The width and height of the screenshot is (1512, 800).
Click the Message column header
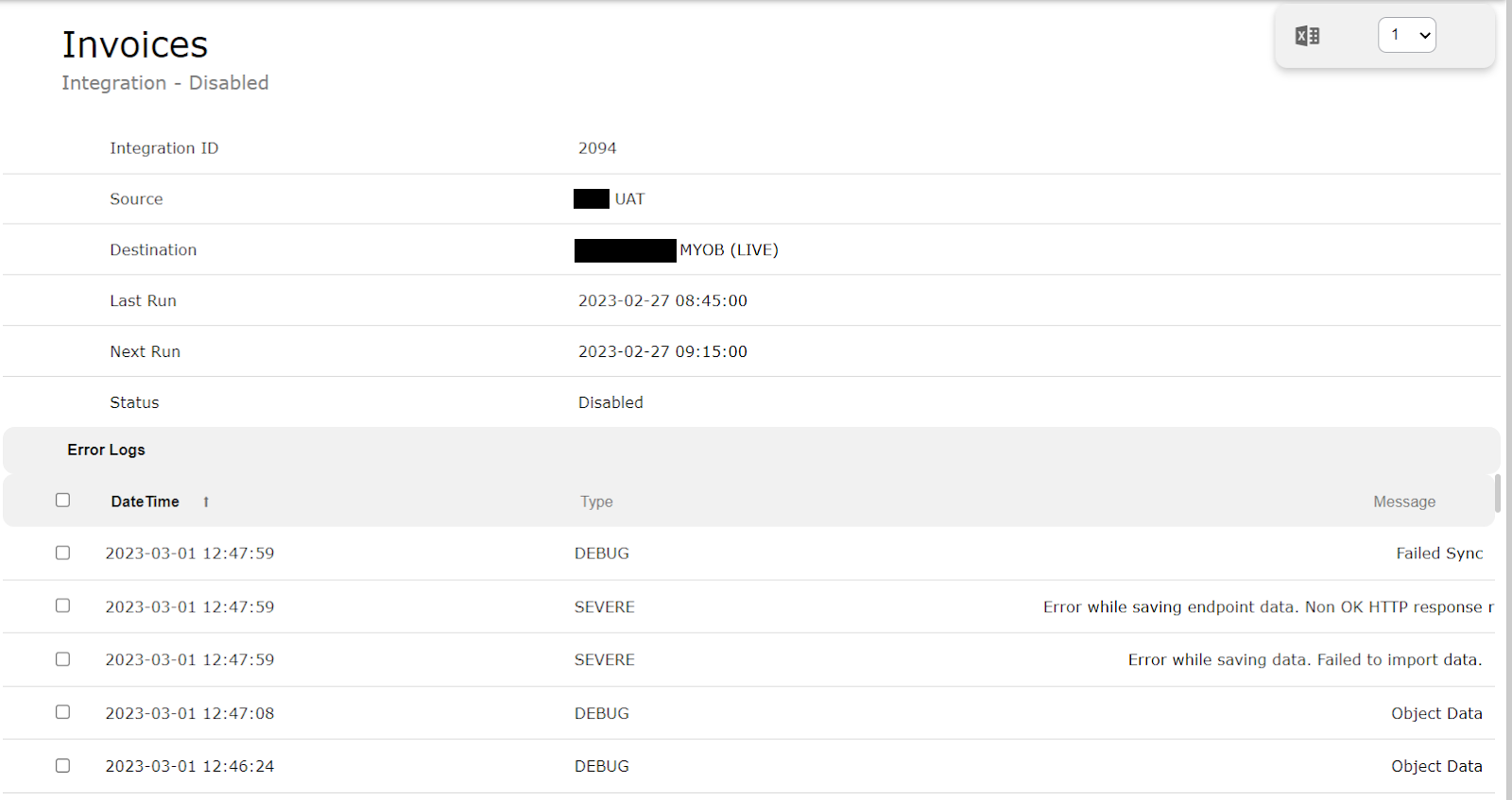(x=1404, y=502)
